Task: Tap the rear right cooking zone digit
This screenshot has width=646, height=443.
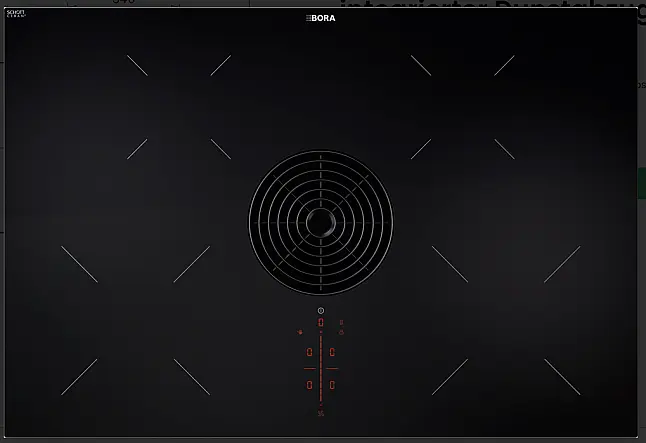Action: pos(332,352)
